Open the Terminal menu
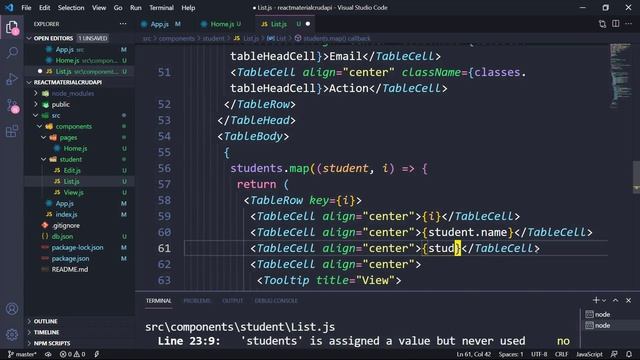 [161, 8]
